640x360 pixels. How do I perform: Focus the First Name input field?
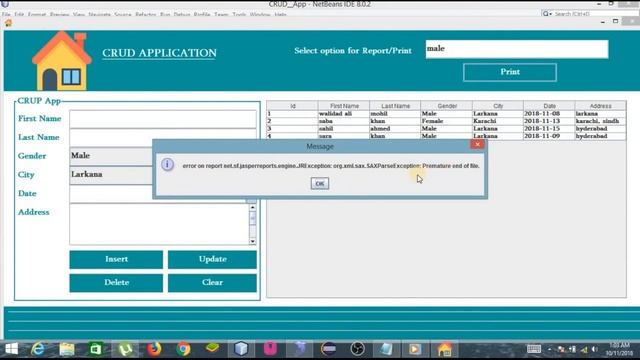tap(163, 119)
